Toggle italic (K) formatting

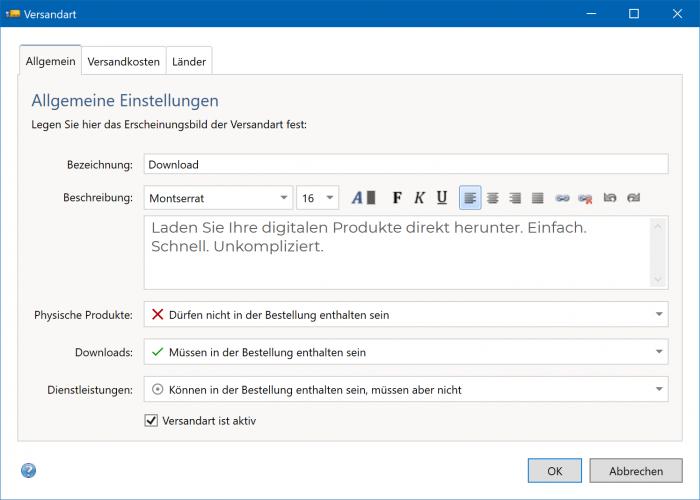pyautogui.click(x=419, y=198)
